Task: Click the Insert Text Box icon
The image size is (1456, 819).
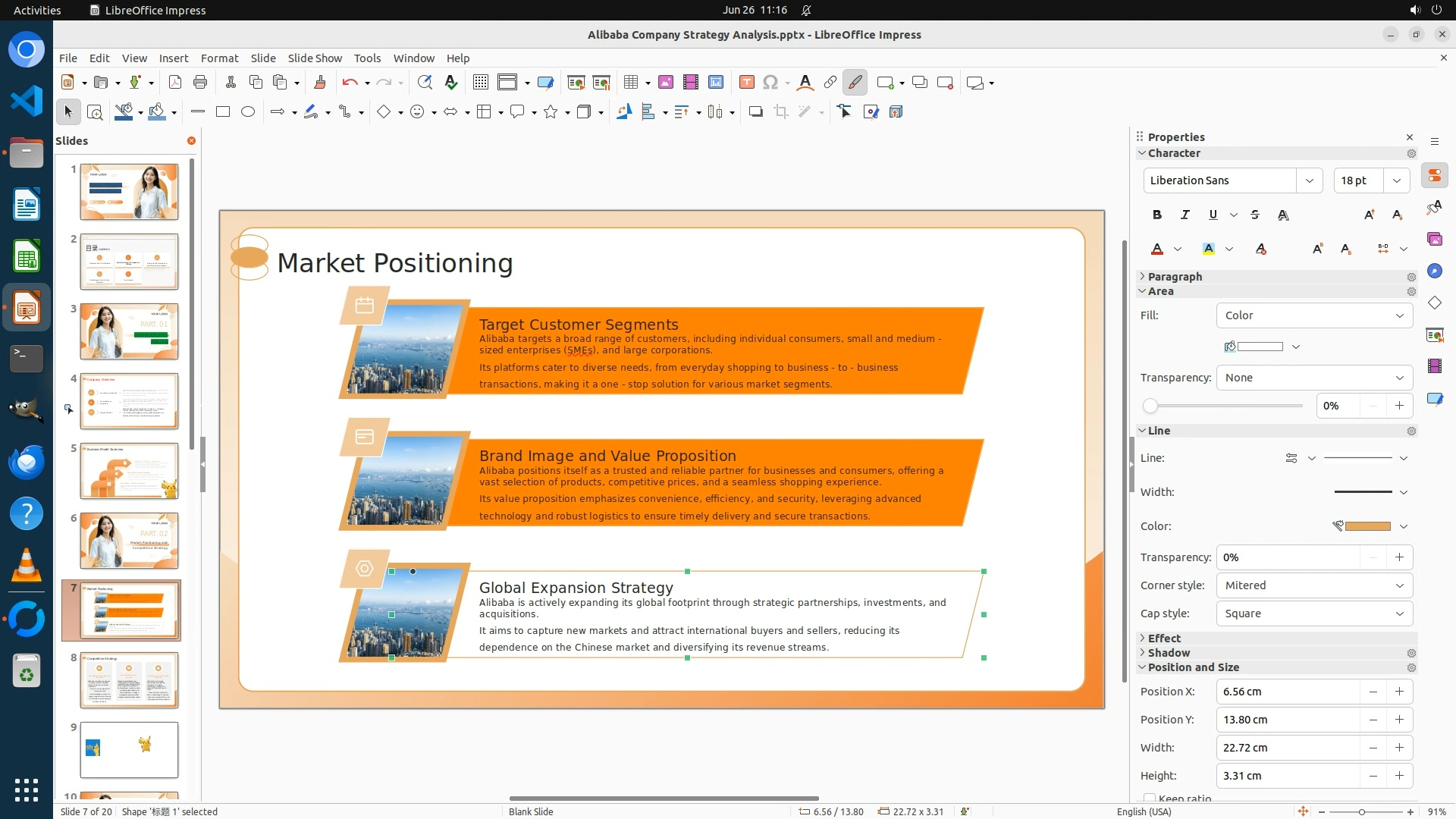Action: click(x=746, y=83)
